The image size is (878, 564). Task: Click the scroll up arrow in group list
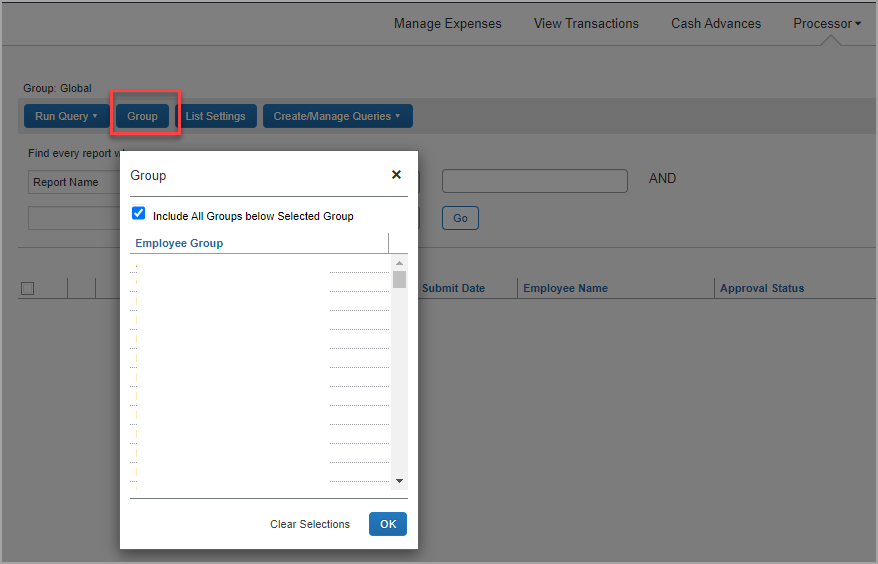[400, 263]
